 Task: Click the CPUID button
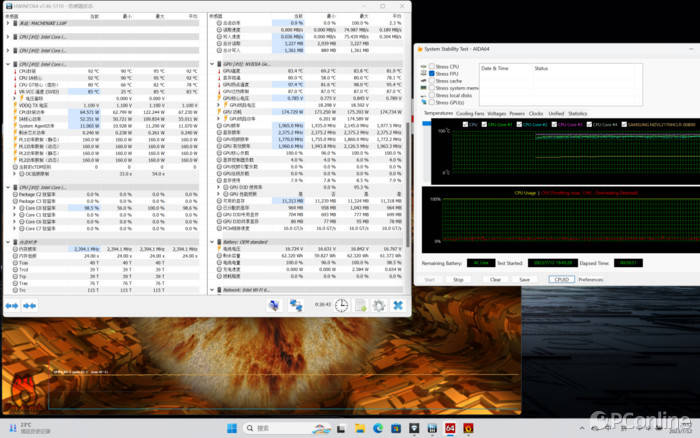point(561,280)
